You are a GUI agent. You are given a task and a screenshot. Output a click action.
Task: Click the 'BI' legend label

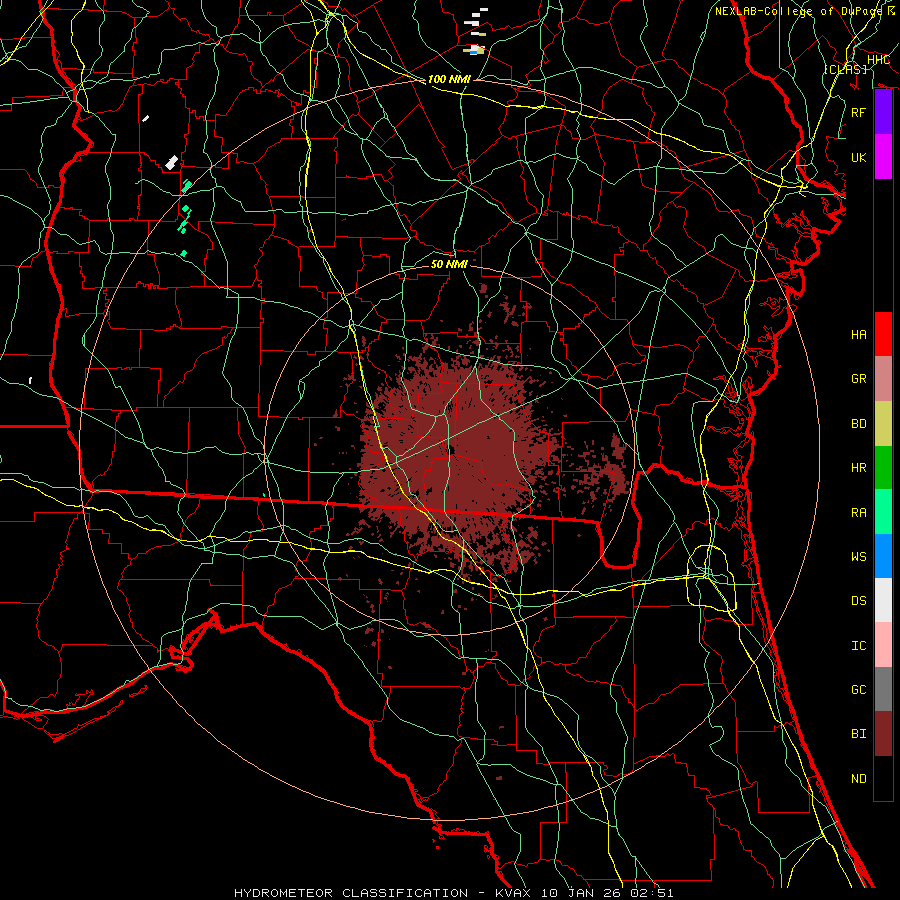pos(858,734)
